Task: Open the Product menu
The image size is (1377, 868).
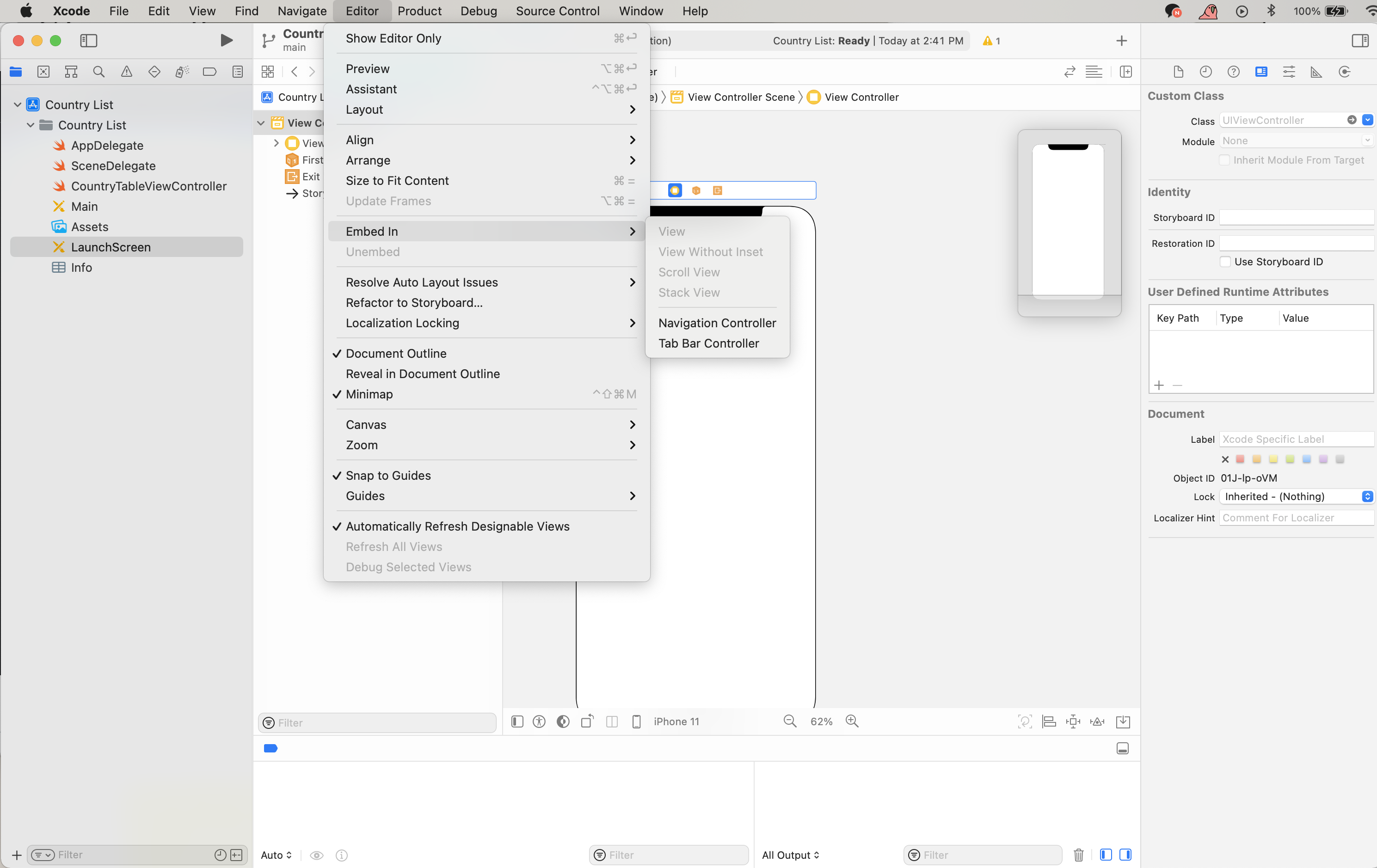Action: 419,11
